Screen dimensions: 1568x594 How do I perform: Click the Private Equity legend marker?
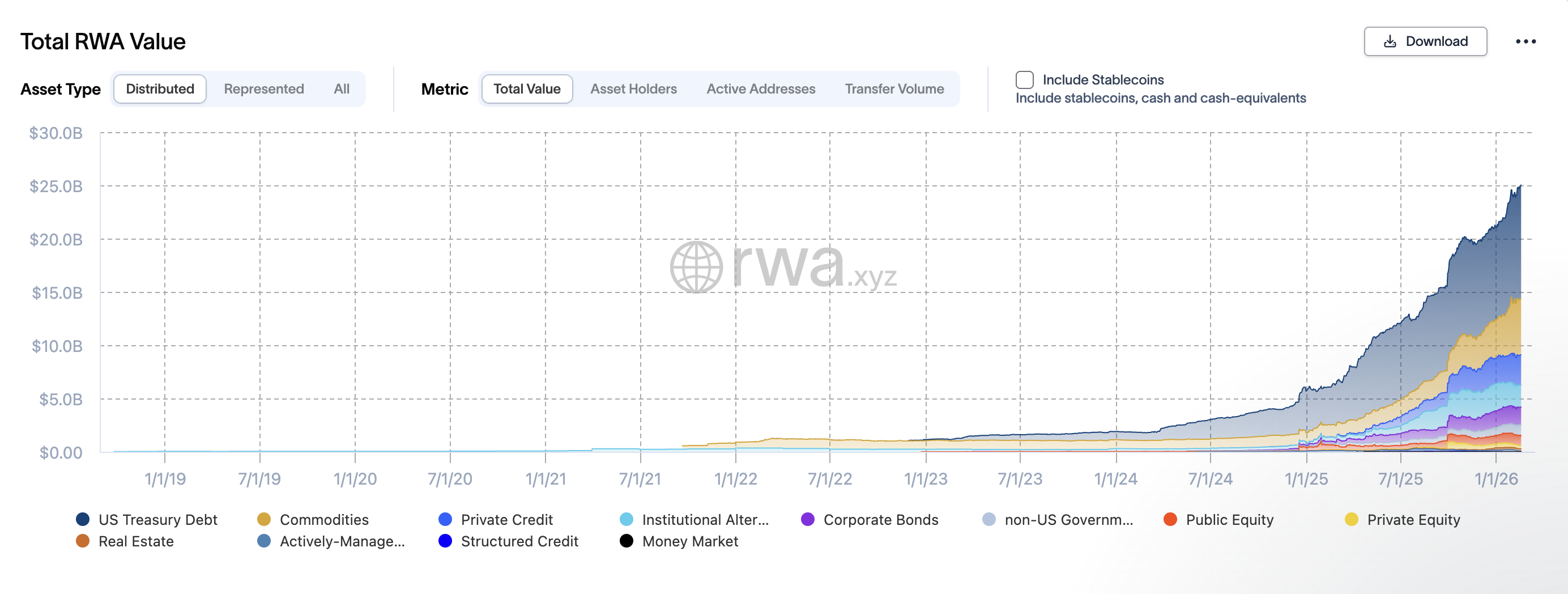pyautogui.click(x=1351, y=519)
